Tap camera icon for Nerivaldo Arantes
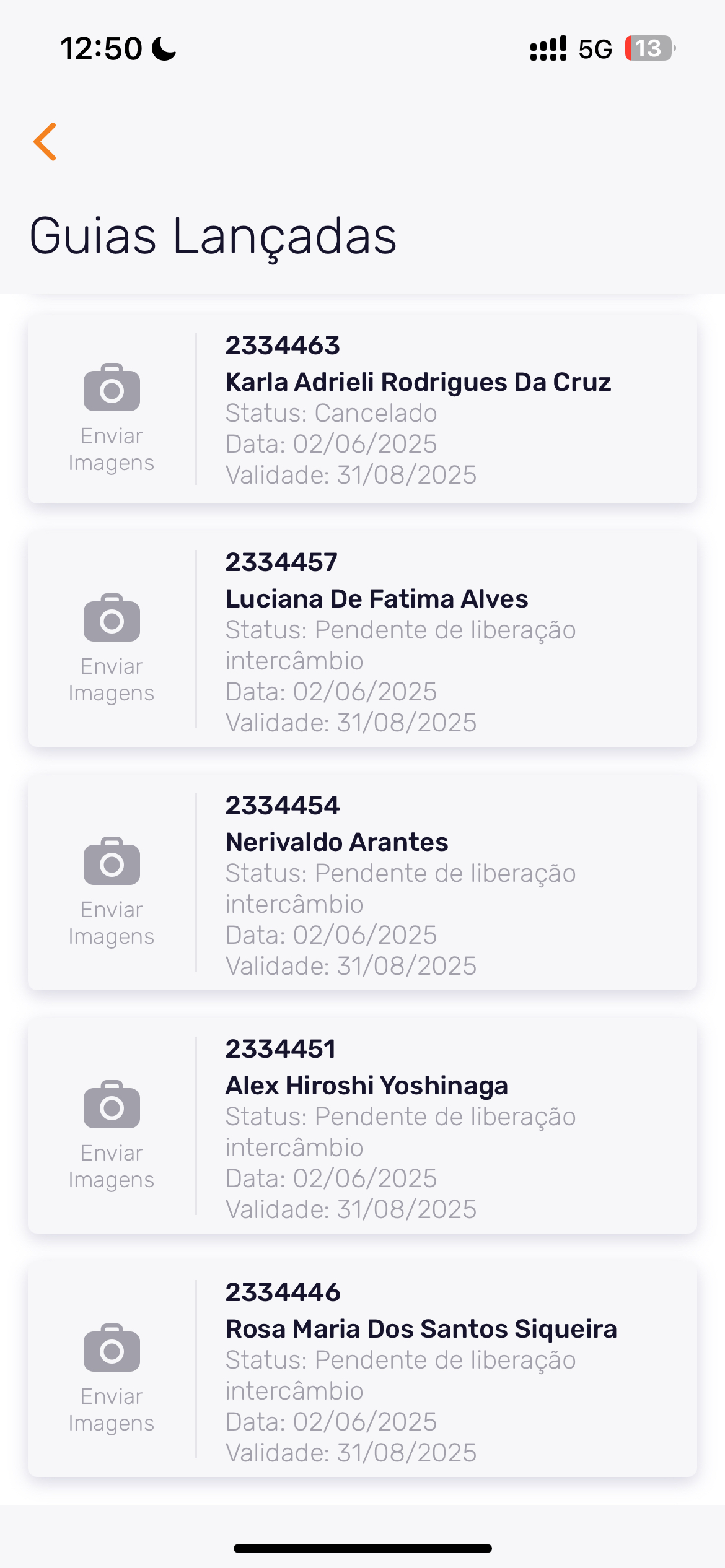Image resolution: width=725 pixels, height=1568 pixels. tap(112, 862)
